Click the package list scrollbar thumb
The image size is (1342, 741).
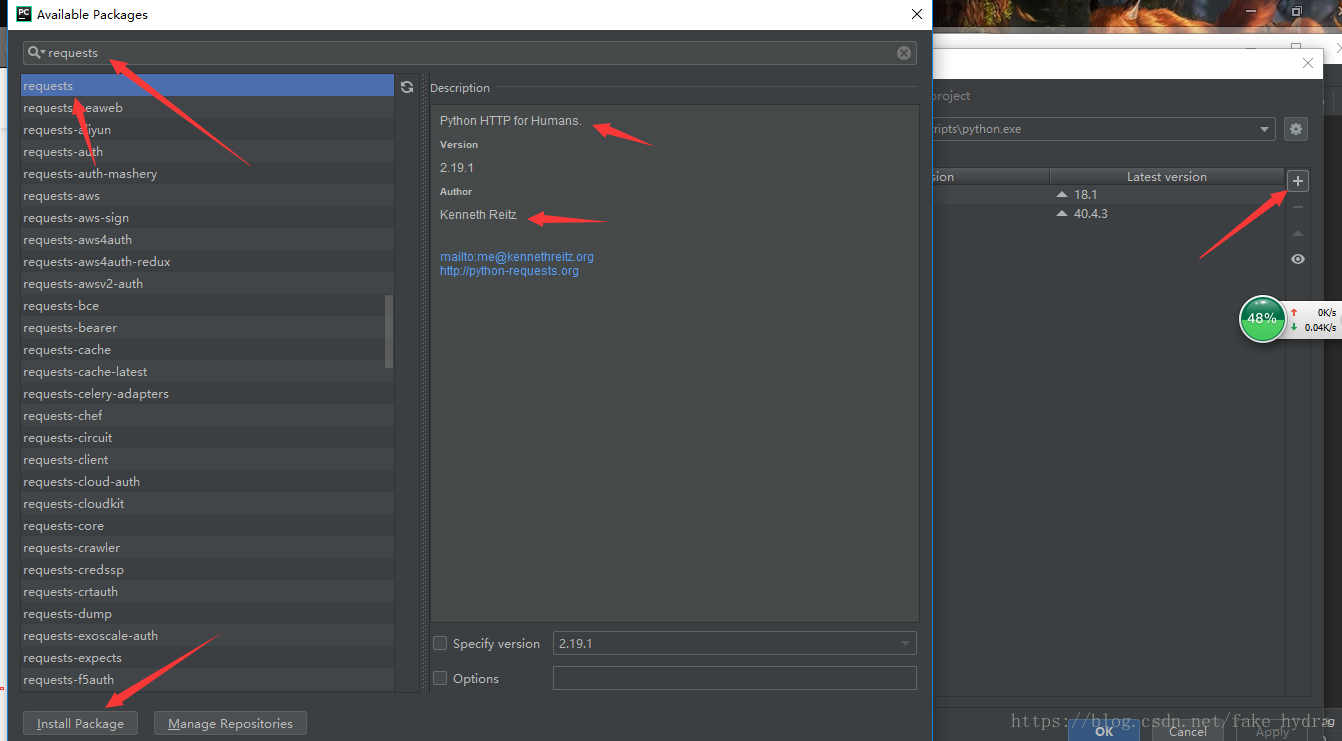tap(389, 331)
